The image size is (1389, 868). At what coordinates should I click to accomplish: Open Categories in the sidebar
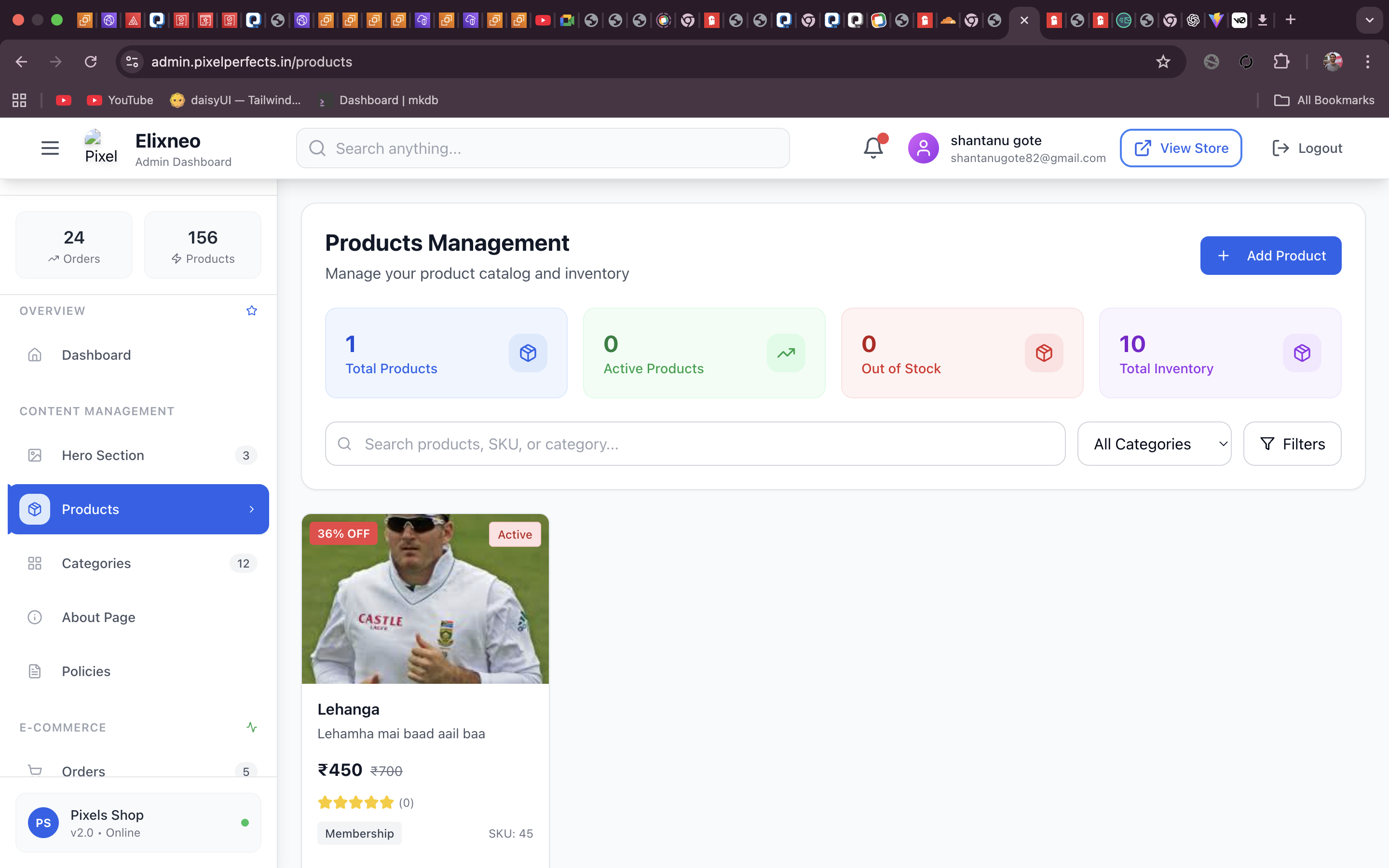96,563
